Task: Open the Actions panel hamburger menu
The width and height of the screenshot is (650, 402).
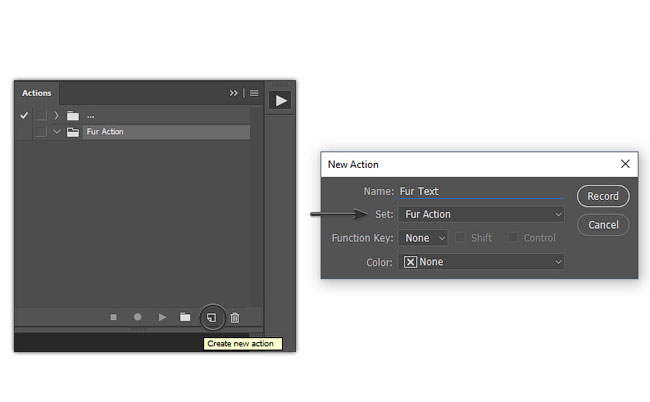Action: (254, 93)
